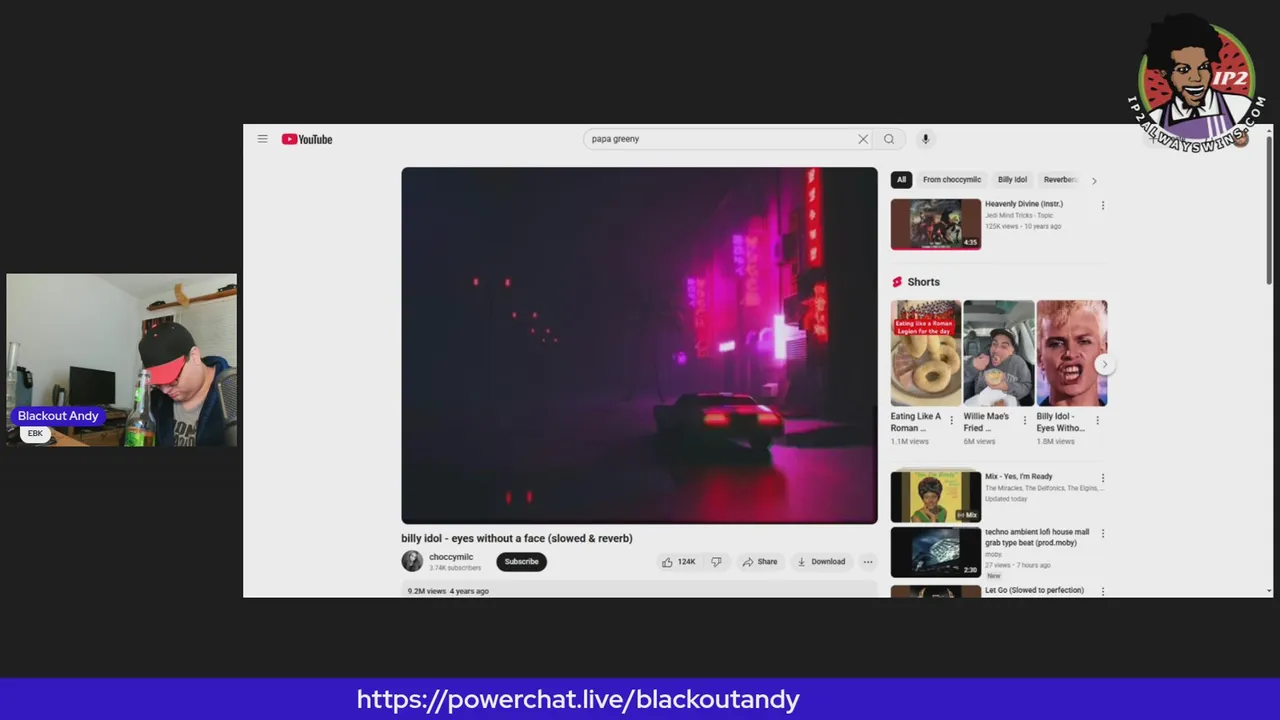Open options for techno ambient lofi video
The height and width of the screenshot is (720, 1280).
(1103, 534)
